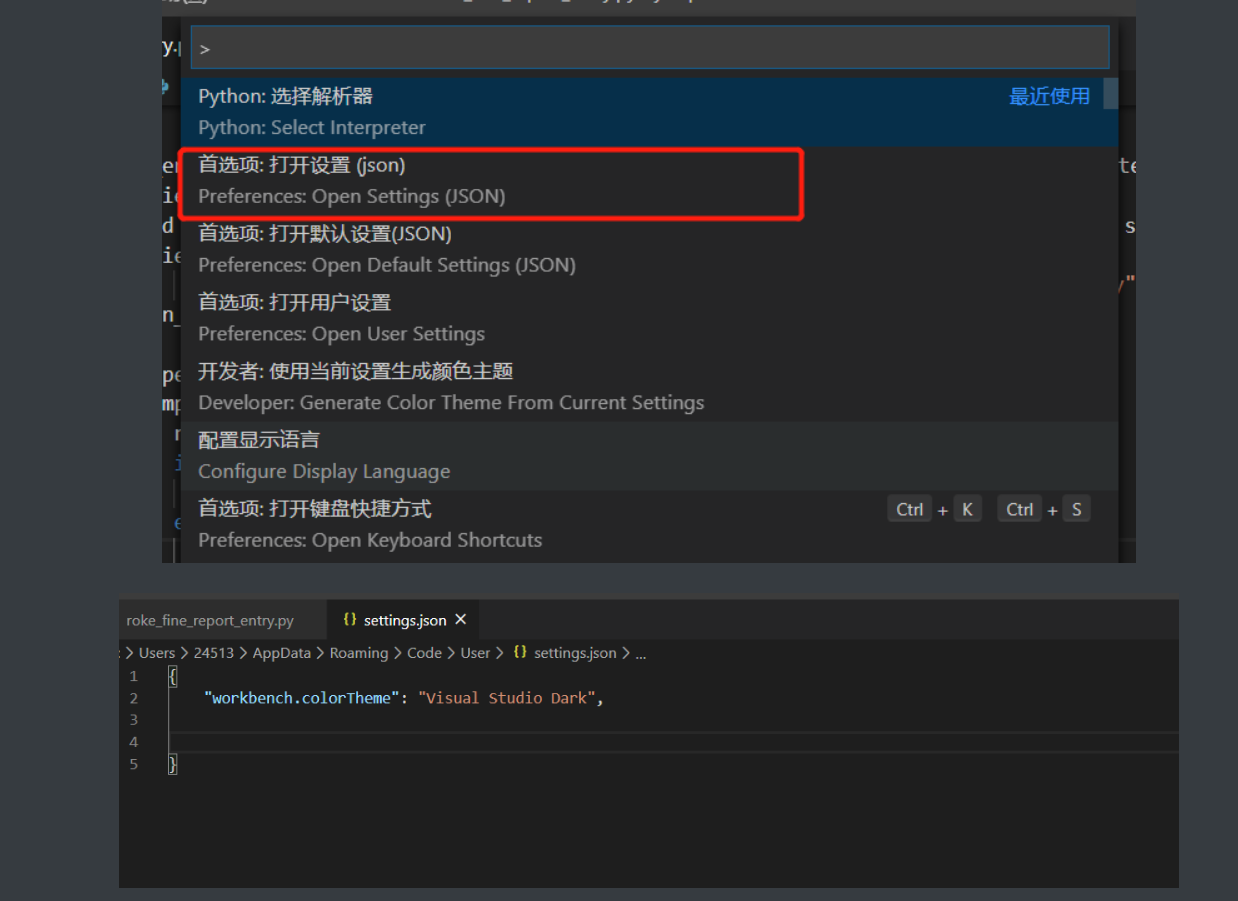
Task: Place cursor on empty line 4
Action: pyautogui.click(x=674, y=742)
